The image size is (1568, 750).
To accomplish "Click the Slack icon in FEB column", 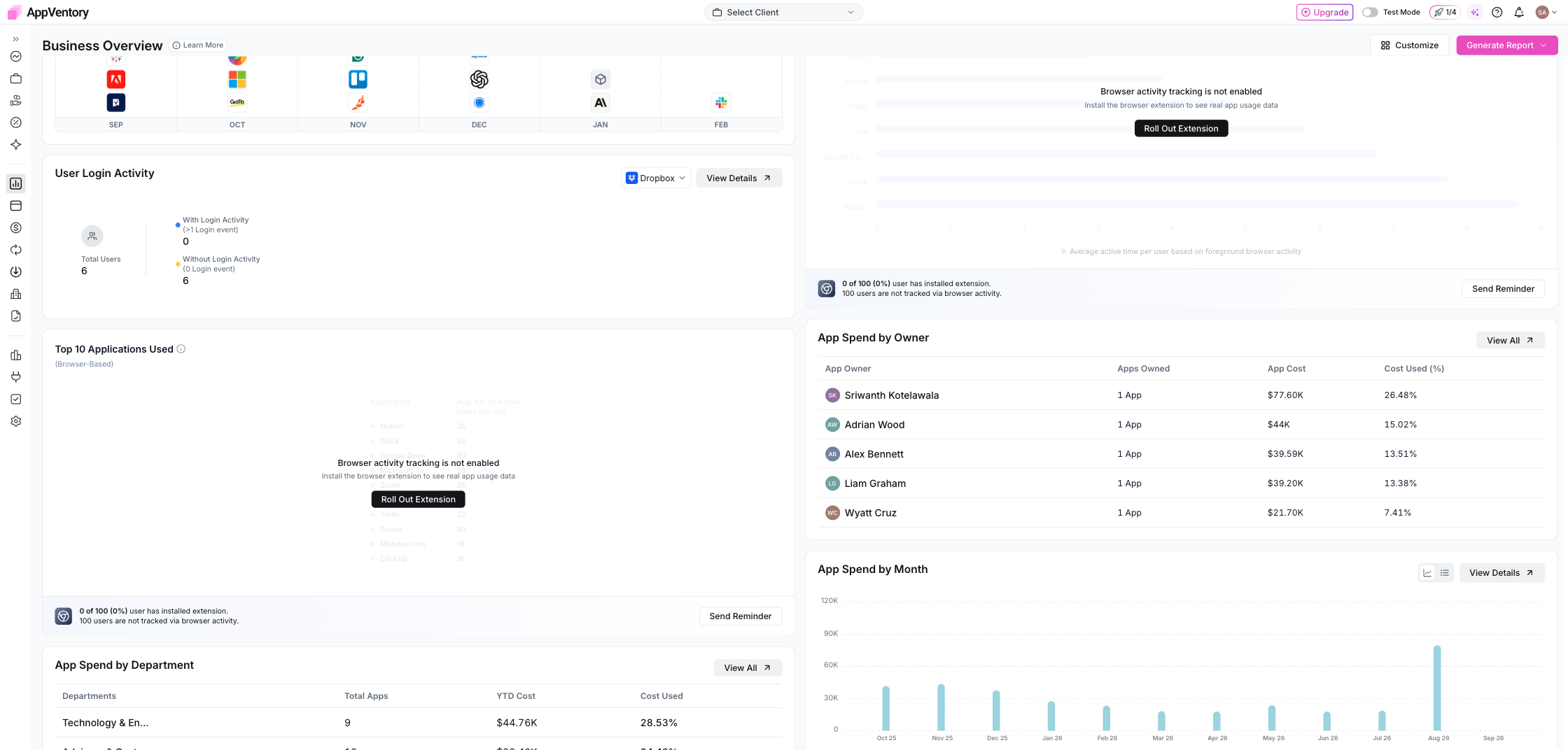I will (x=722, y=102).
